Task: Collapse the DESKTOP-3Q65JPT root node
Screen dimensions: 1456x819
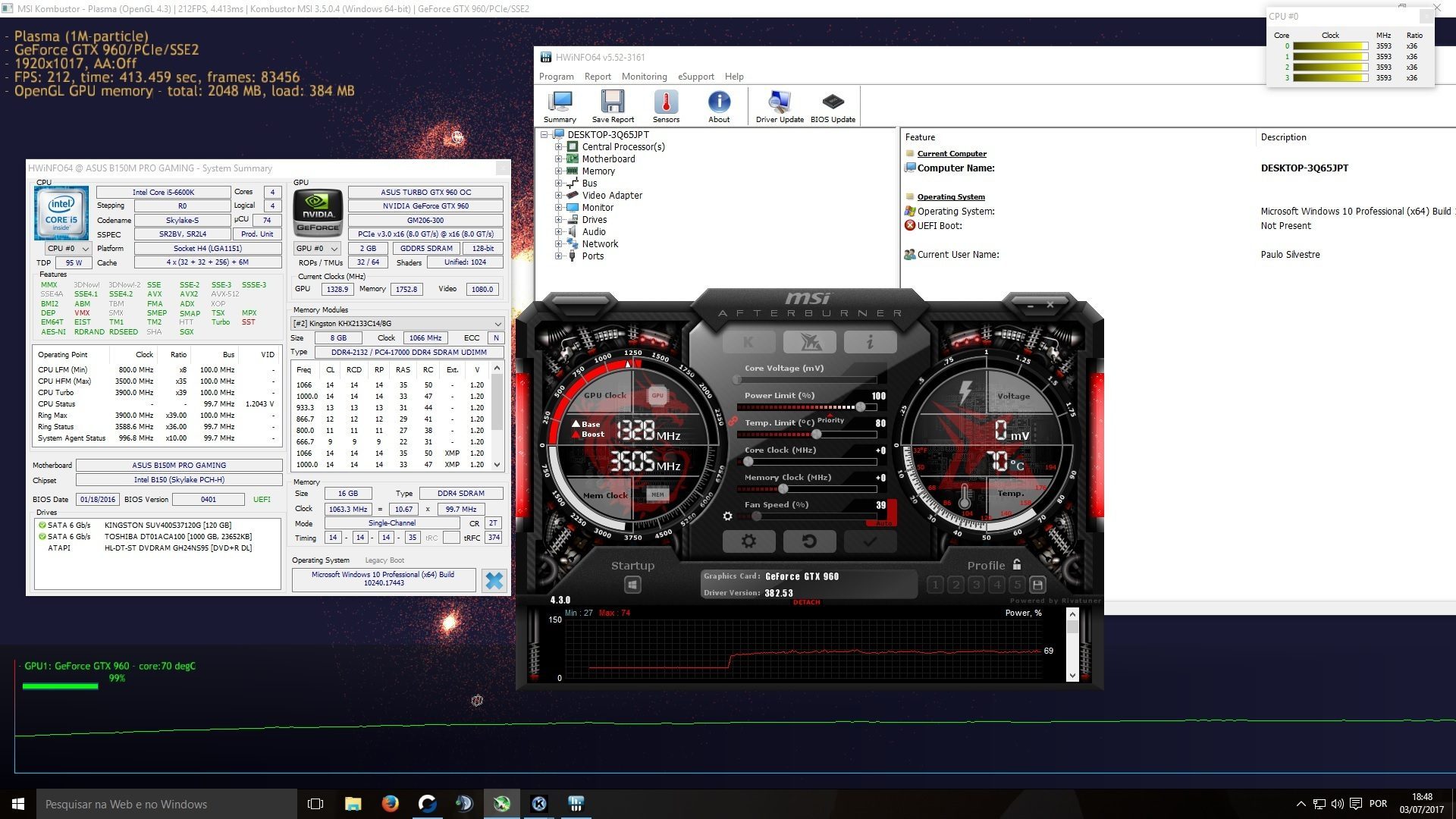Action: coord(544,135)
